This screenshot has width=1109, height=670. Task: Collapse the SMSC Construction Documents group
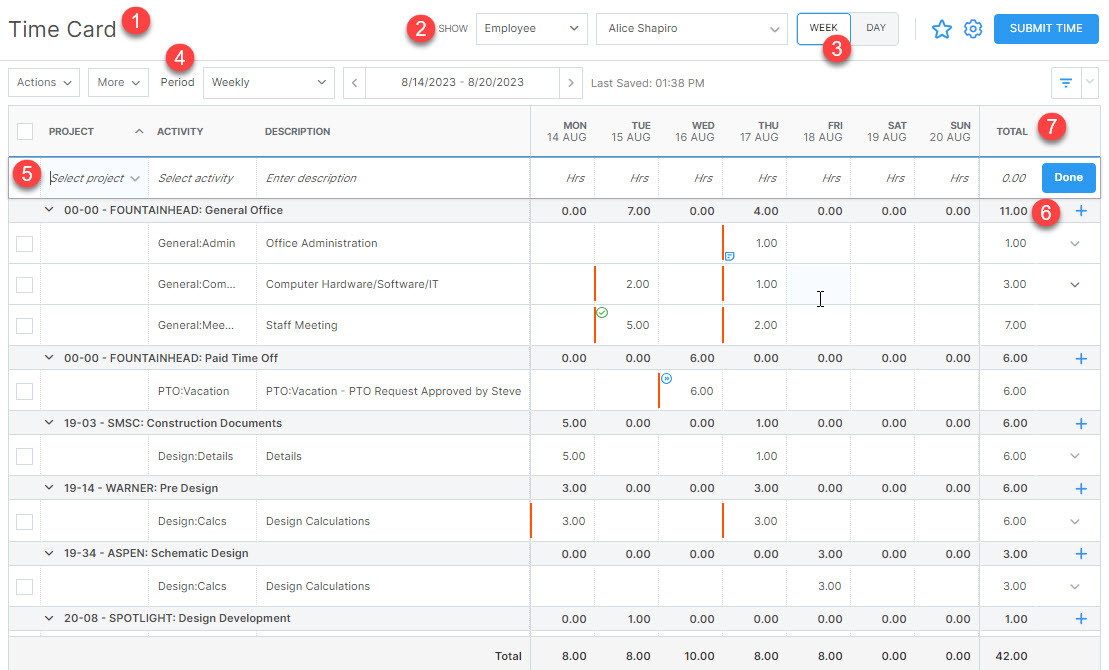[x=48, y=424]
